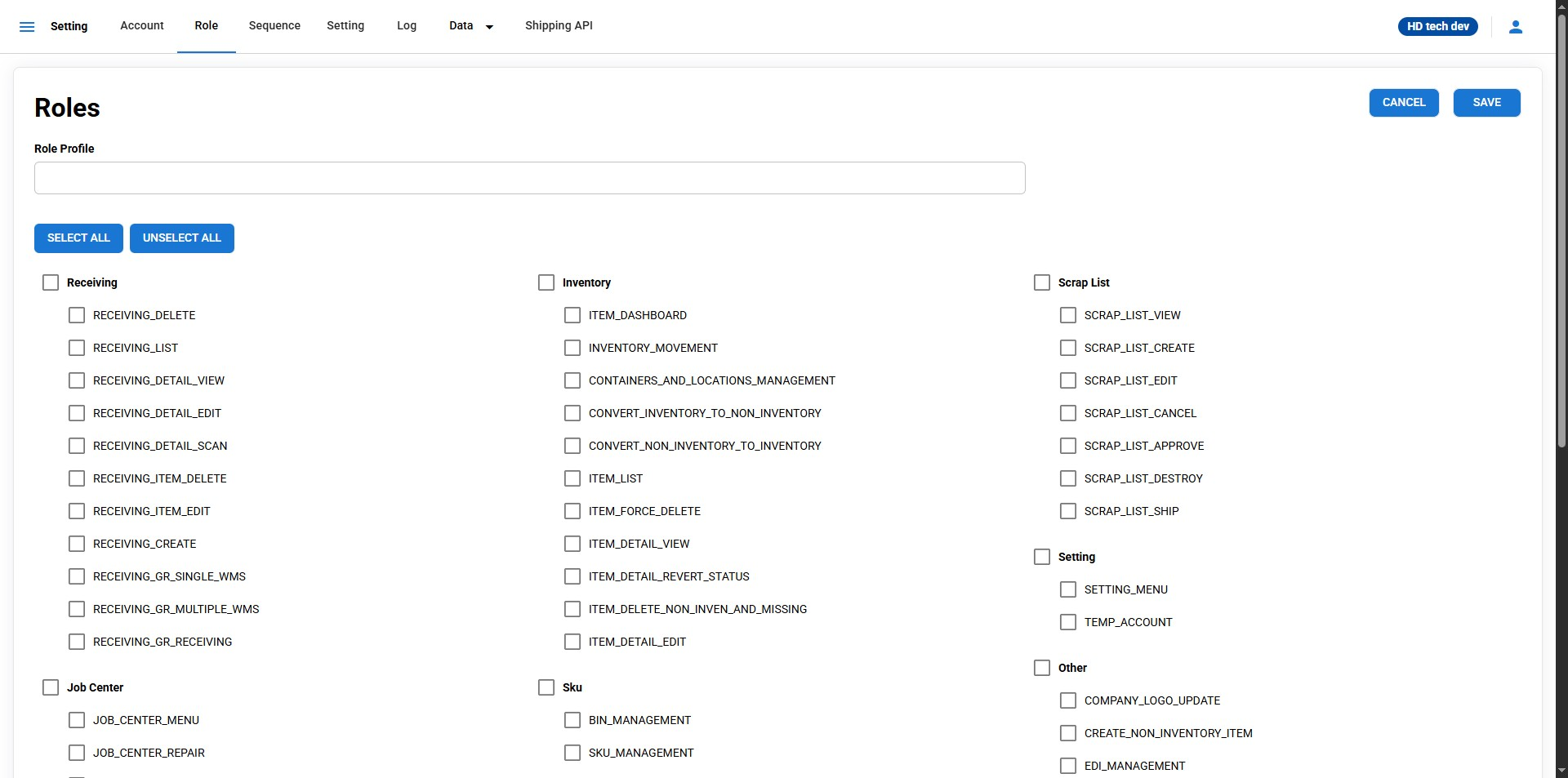Enable the ITEM_DASHBOARD permission
This screenshot has height=778, width=1568.
[x=572, y=315]
